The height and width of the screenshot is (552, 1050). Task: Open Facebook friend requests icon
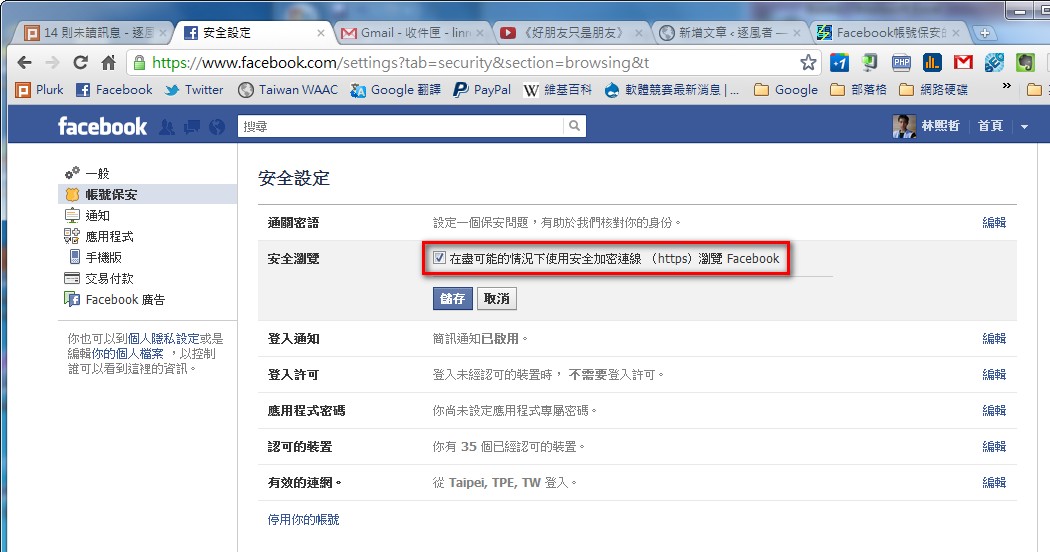point(167,127)
